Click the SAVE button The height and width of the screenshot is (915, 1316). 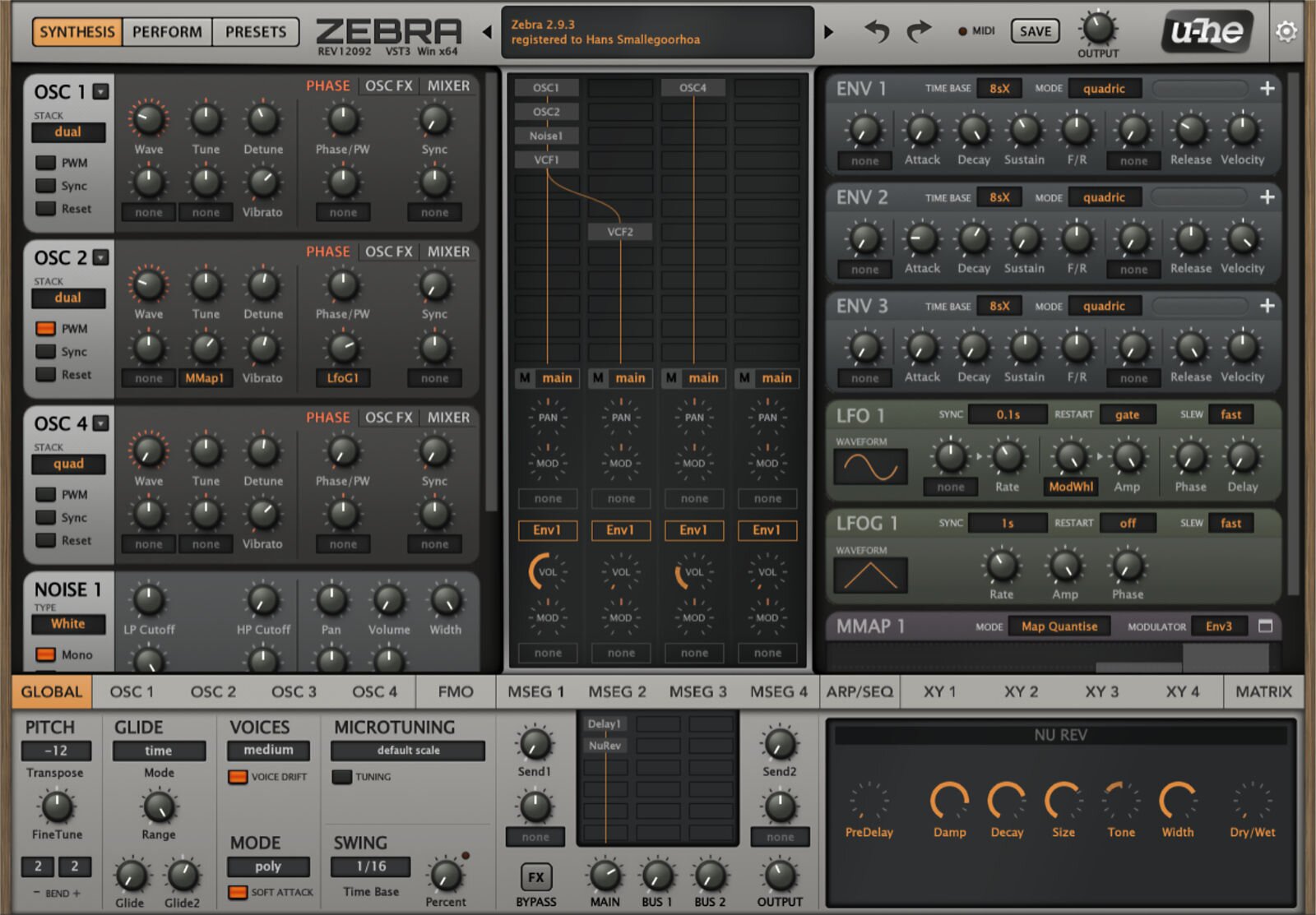coord(1035,32)
